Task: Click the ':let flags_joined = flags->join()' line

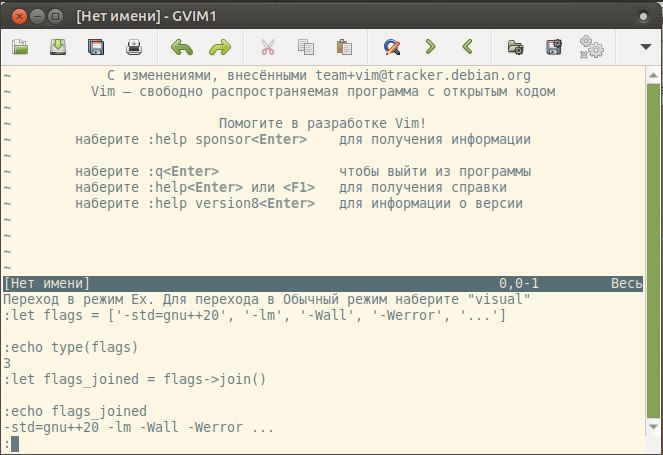Action: (x=135, y=379)
